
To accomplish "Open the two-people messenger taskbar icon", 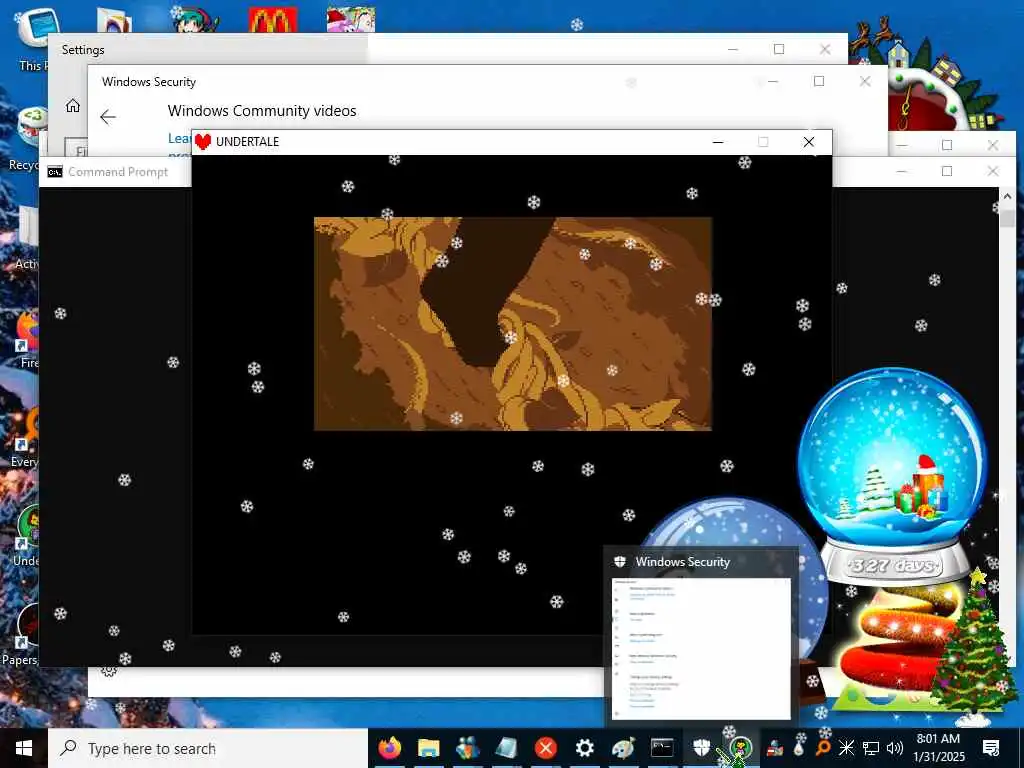I will (468, 748).
